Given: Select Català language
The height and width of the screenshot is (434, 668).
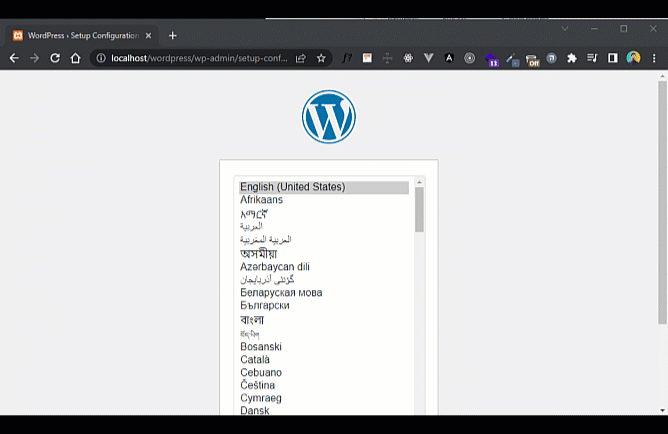Looking at the screenshot, I should (324, 359).
